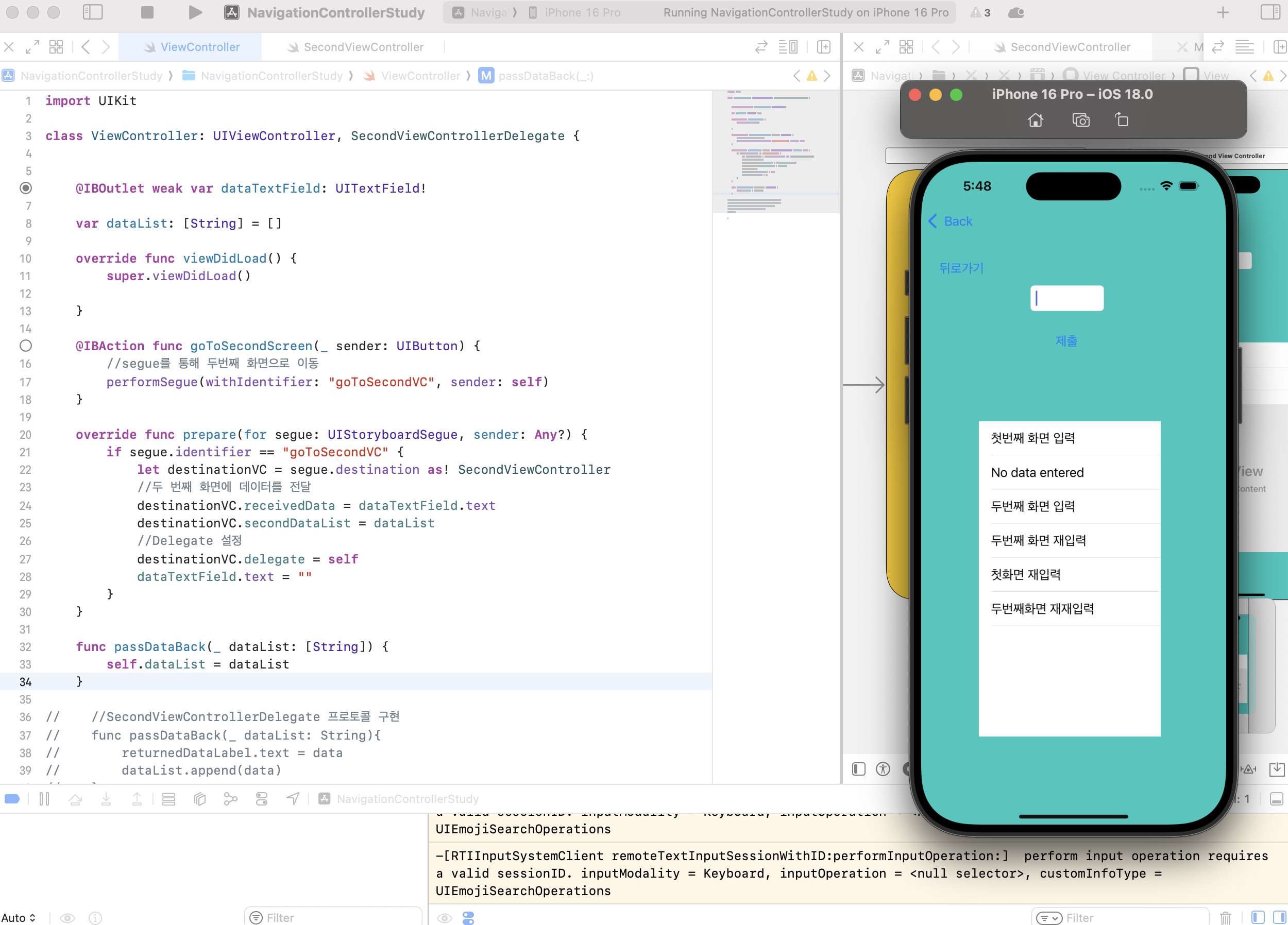Toggle the IBOutlet connection circle on line 6
The image size is (1288, 925).
(26, 188)
